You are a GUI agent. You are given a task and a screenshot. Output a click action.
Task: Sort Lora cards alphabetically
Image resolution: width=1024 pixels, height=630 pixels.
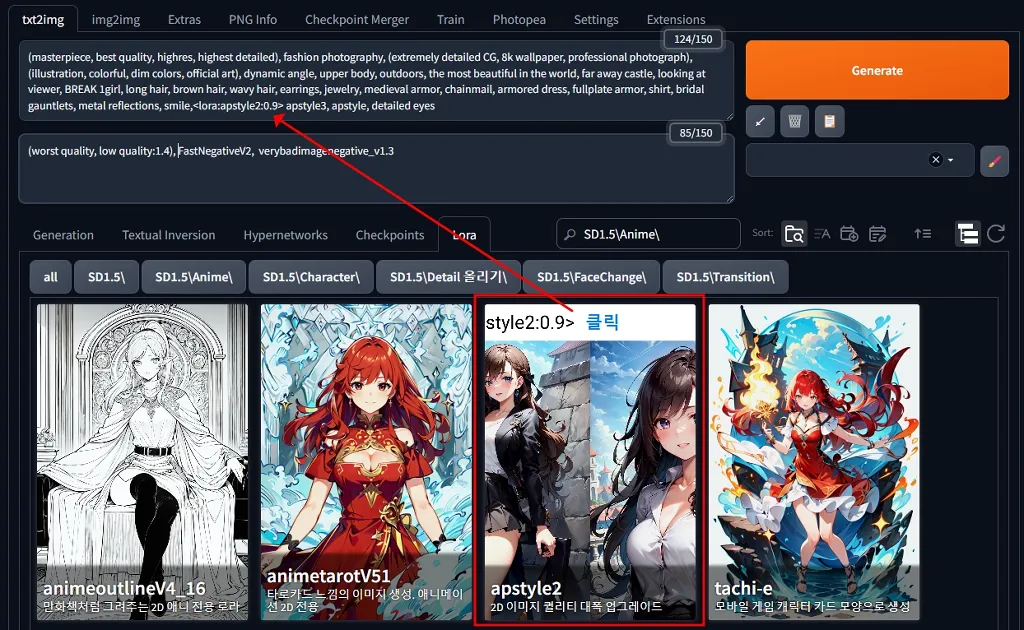pyautogui.click(x=823, y=234)
